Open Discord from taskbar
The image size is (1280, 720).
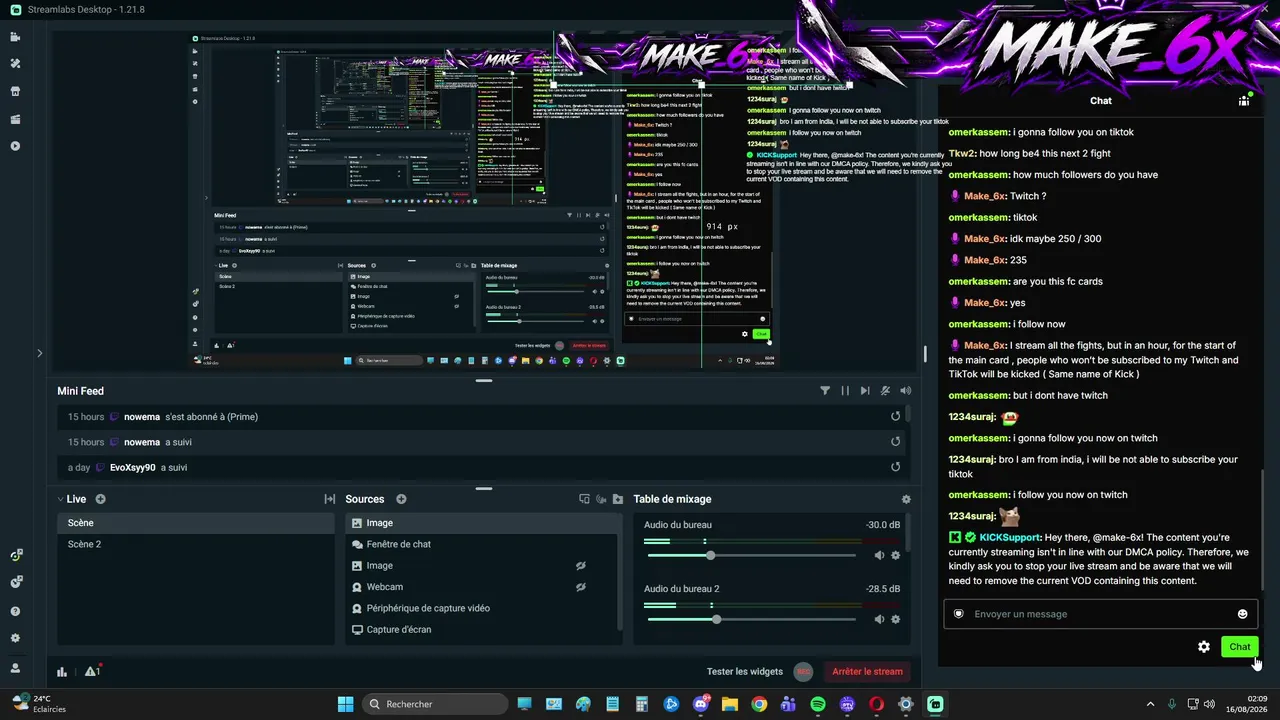tap(701, 704)
